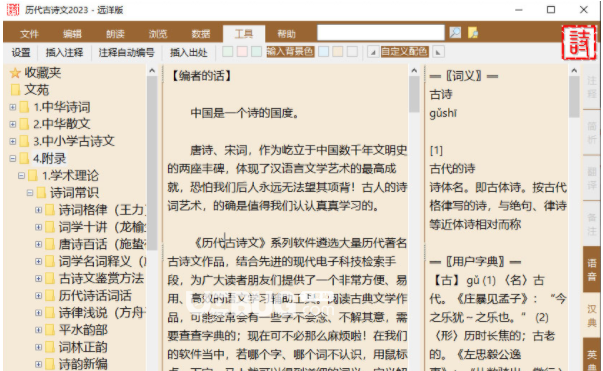Click left arrow beside 自定义配色

tap(372, 52)
